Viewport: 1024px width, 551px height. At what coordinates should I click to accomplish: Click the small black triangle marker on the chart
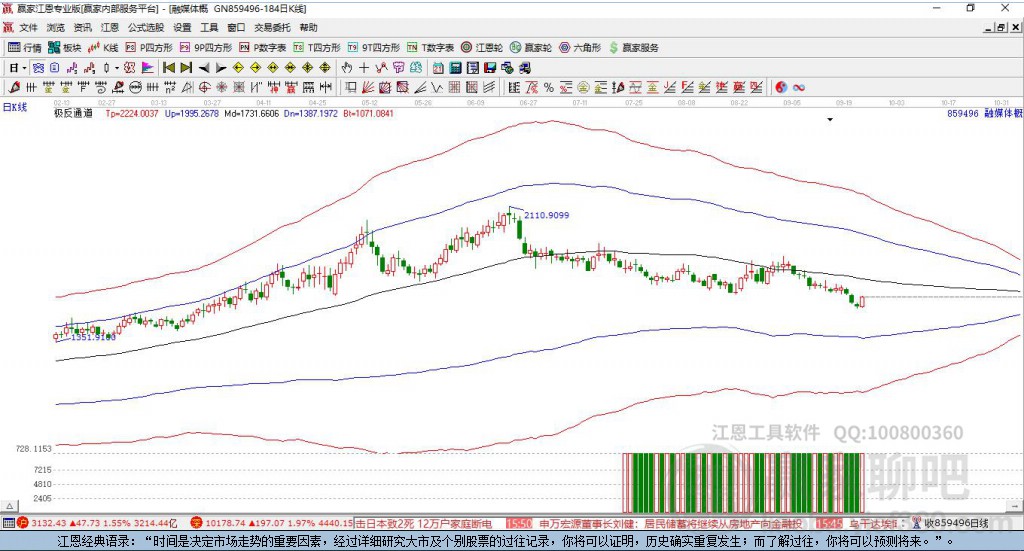pos(830,119)
